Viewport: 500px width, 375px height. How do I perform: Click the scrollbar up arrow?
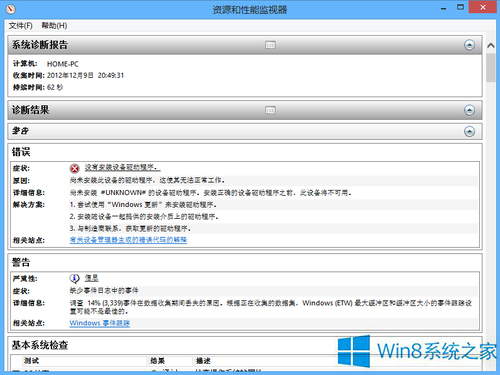pyautogui.click(x=491, y=46)
